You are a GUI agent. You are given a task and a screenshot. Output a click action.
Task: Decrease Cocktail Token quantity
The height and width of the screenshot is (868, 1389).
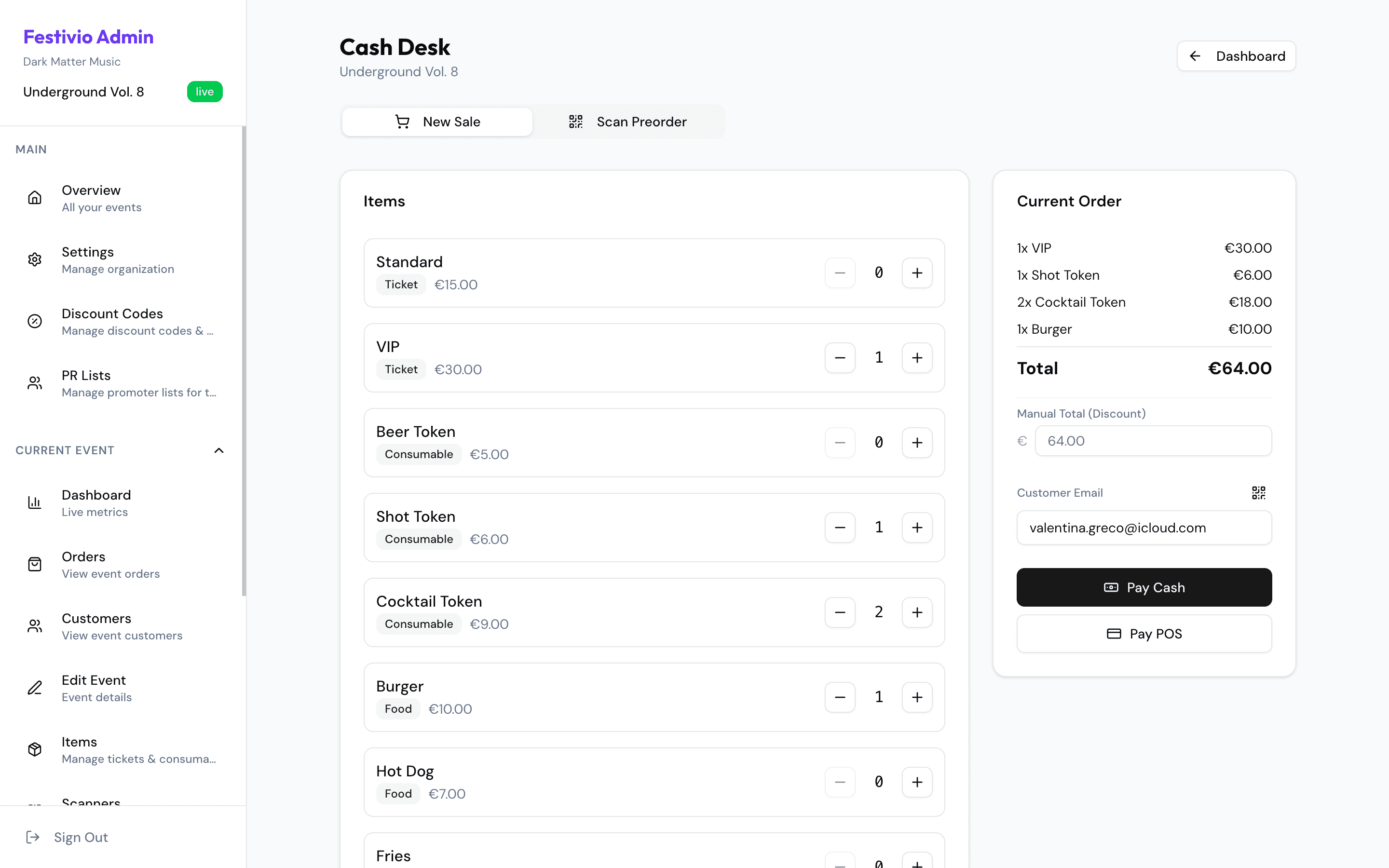pos(840,612)
